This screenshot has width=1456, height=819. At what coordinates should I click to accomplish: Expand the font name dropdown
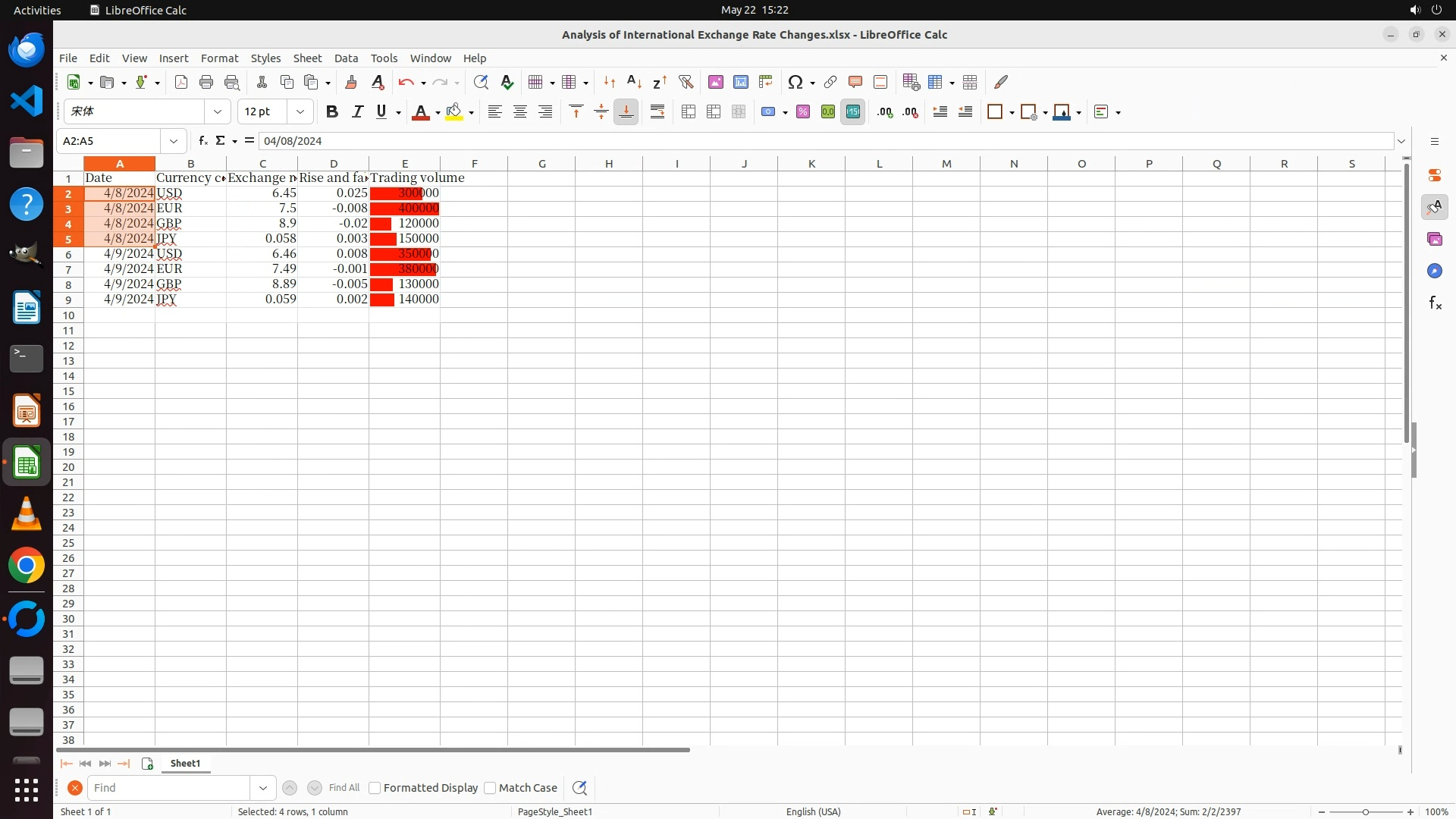(x=218, y=112)
